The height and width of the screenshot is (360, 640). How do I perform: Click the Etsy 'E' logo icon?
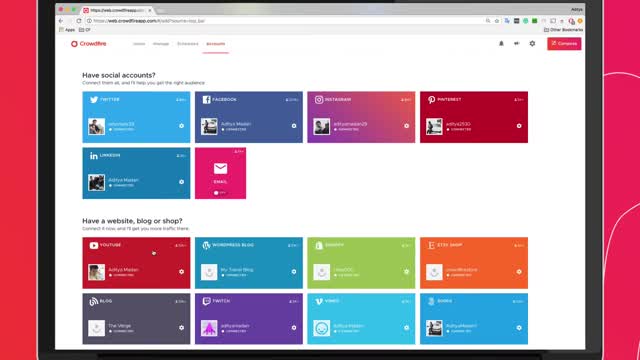pyautogui.click(x=431, y=245)
